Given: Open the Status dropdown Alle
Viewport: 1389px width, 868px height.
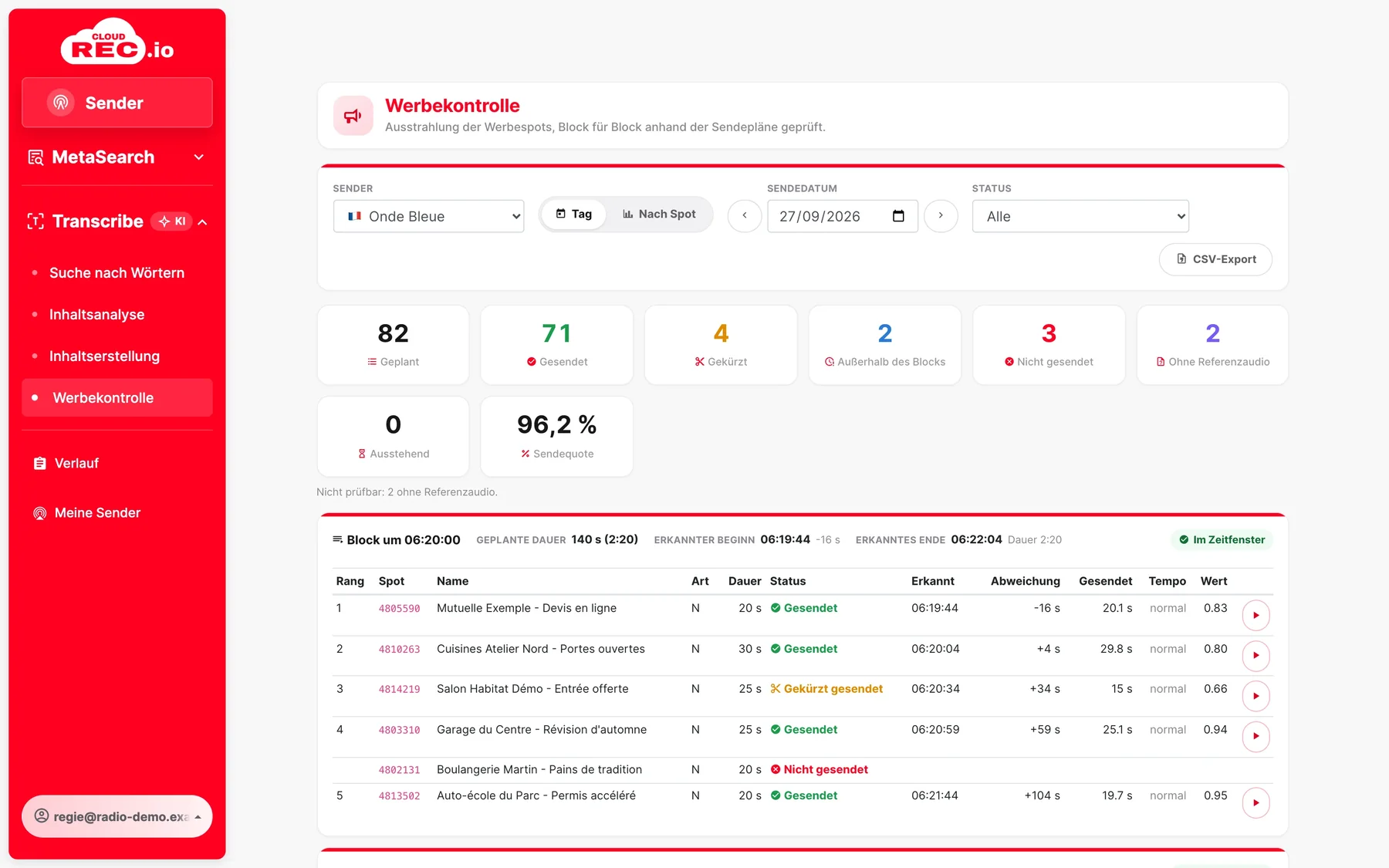Looking at the screenshot, I should tap(1080, 217).
